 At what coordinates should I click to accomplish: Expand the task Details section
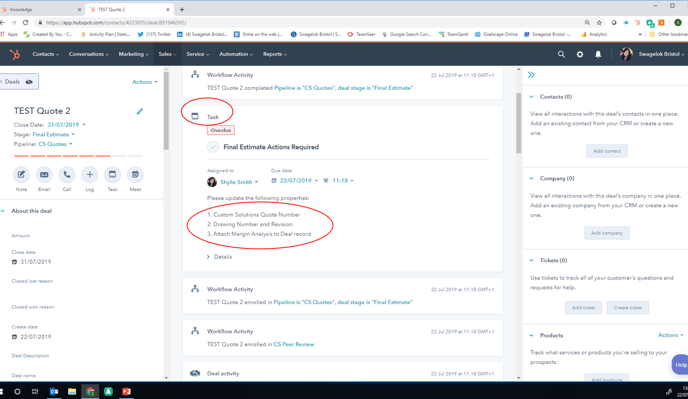tap(219, 257)
